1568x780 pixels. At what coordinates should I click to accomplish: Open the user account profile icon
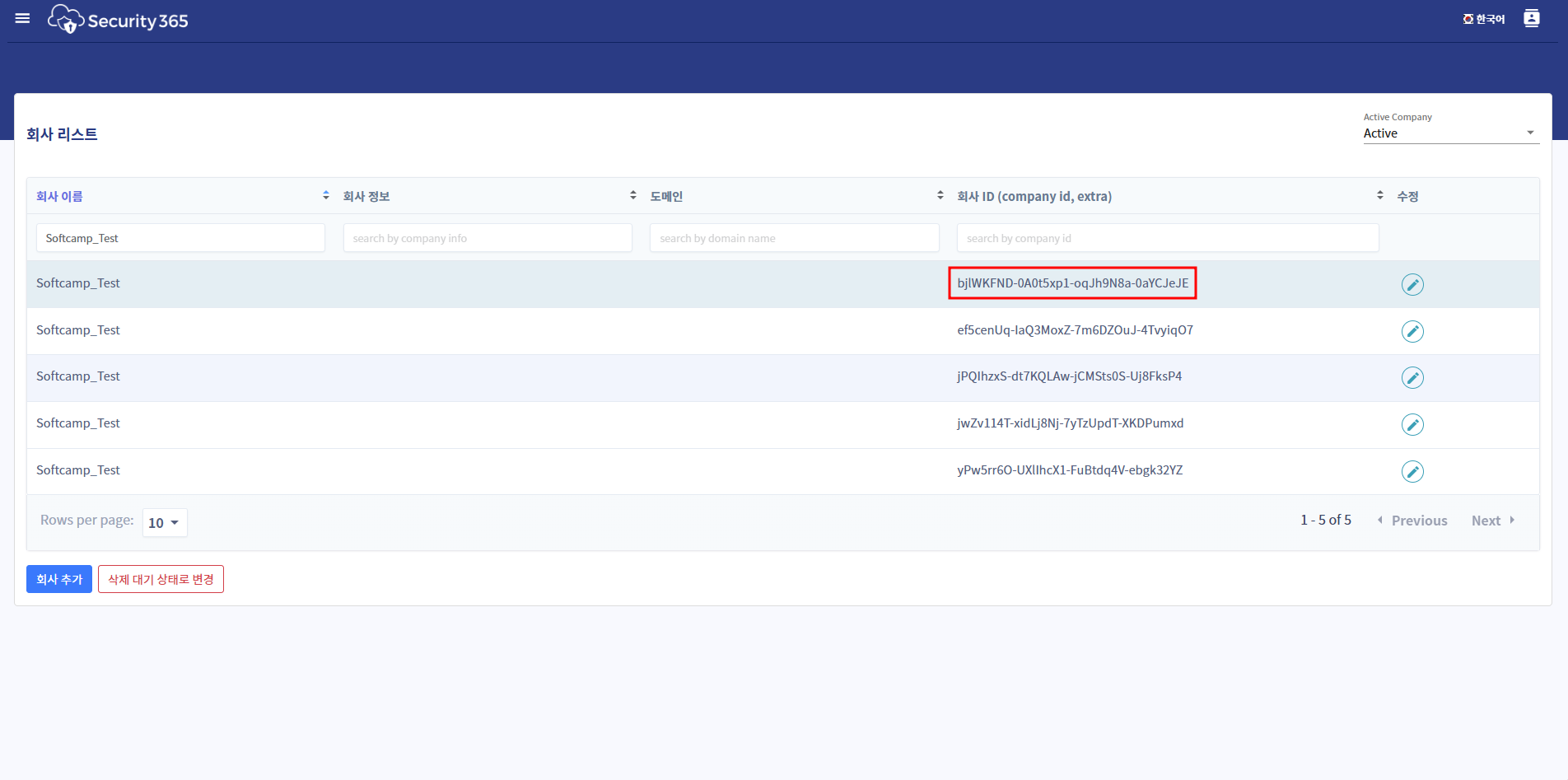click(1531, 18)
